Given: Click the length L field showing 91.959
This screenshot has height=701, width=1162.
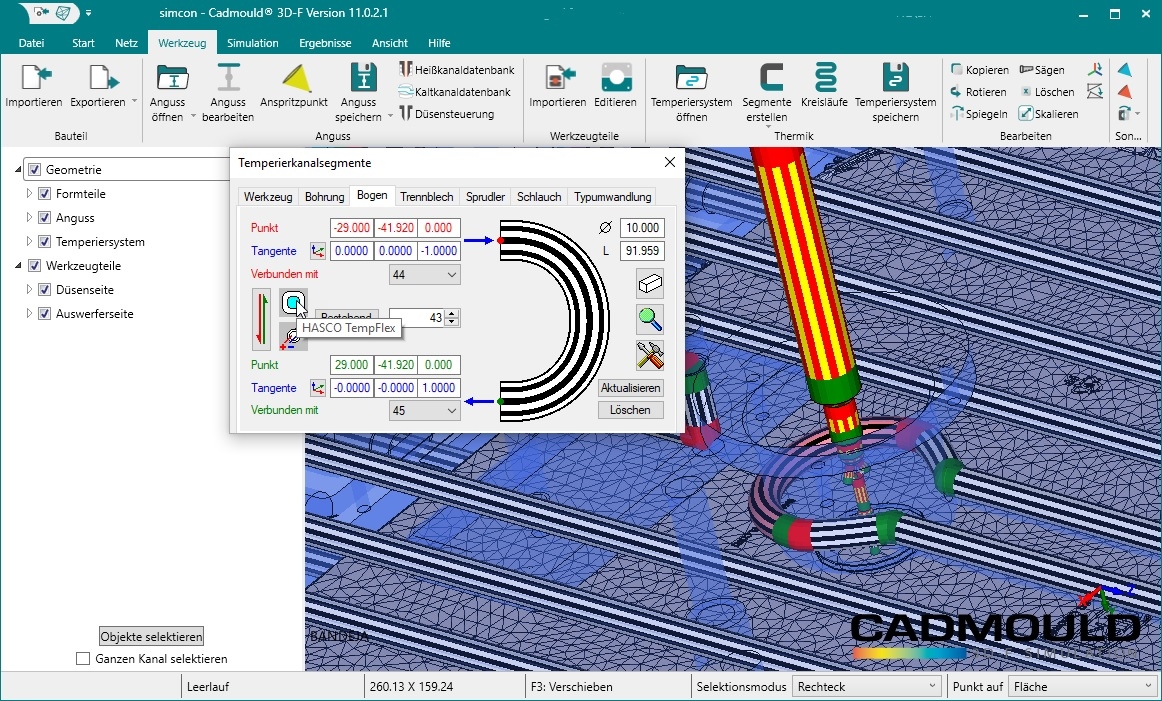Looking at the screenshot, I should point(642,251).
